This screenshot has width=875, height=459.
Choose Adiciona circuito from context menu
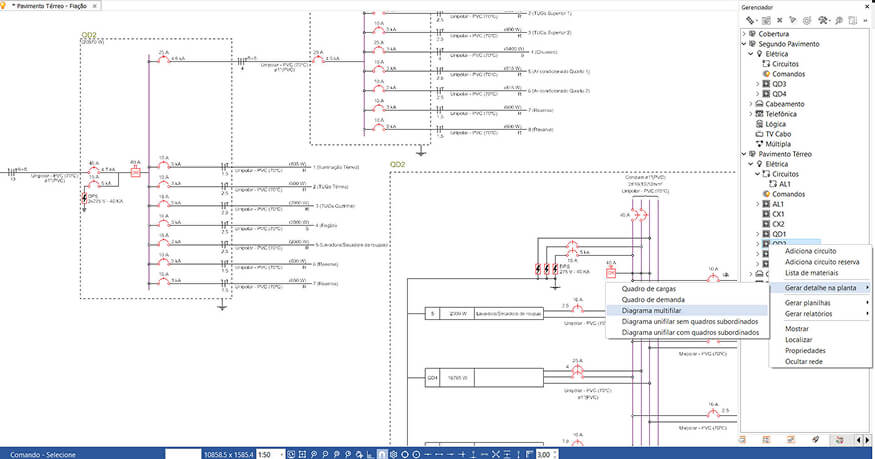pos(810,252)
